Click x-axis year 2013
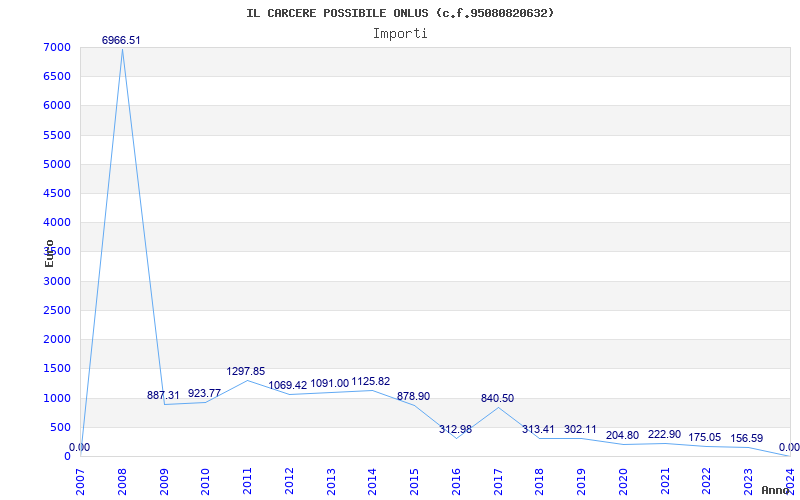 [x=331, y=482]
